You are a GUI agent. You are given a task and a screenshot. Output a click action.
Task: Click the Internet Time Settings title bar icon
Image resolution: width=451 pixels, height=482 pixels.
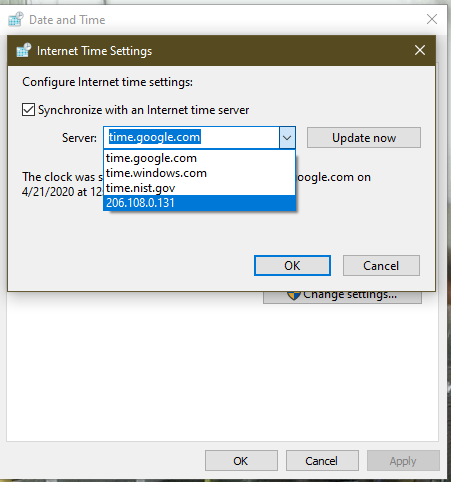tap(24, 50)
